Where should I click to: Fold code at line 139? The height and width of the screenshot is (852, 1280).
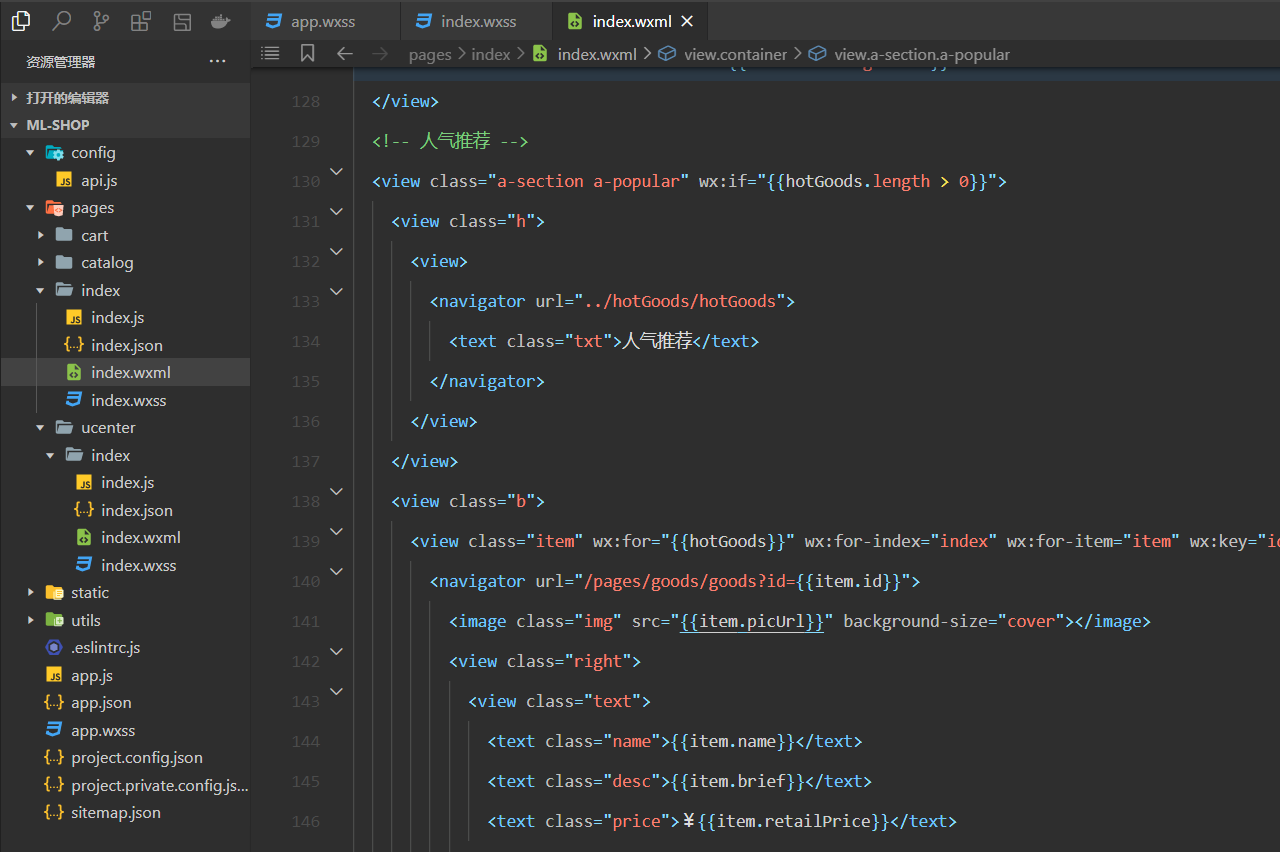[x=337, y=532]
